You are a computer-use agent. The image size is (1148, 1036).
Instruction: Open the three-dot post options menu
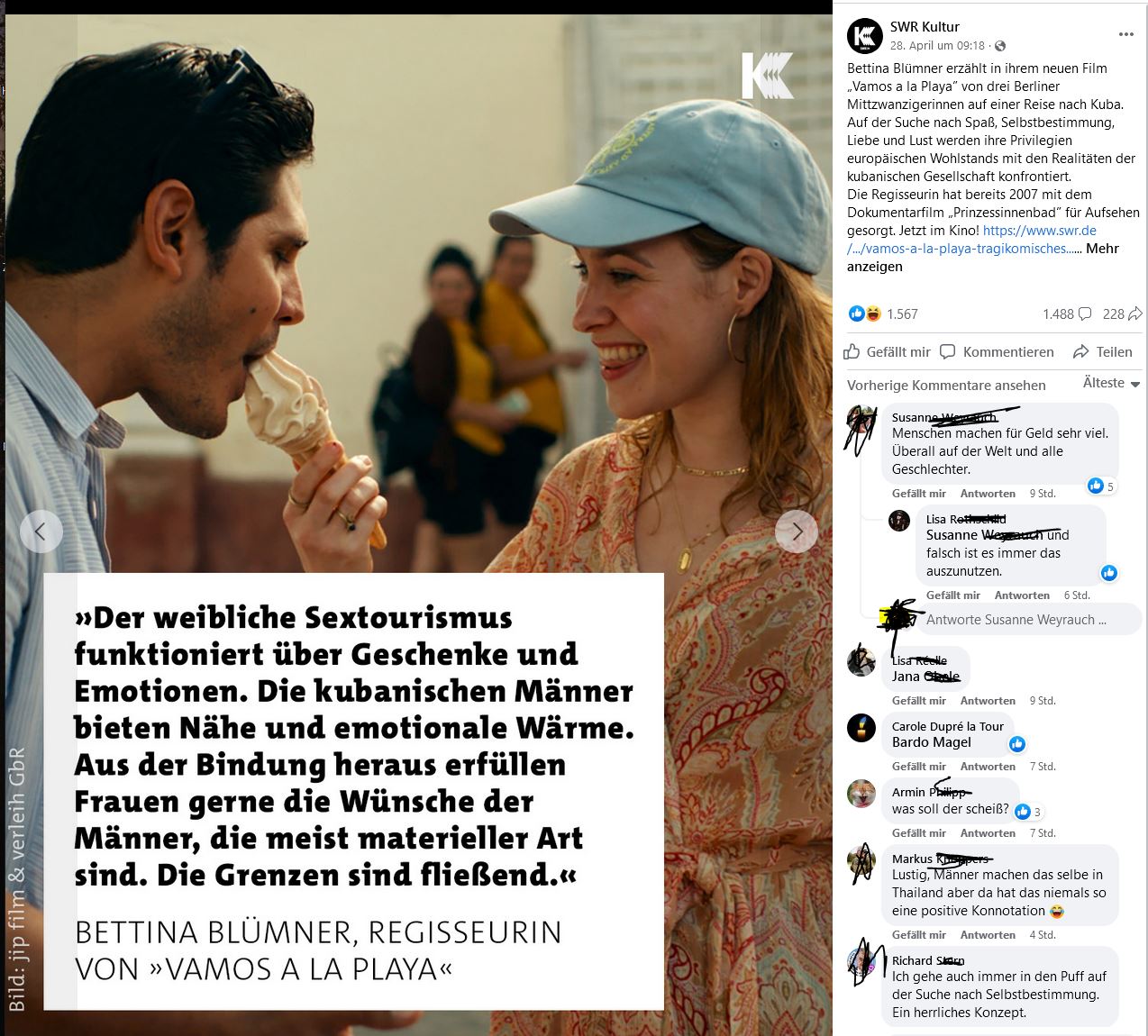pos(1125,34)
